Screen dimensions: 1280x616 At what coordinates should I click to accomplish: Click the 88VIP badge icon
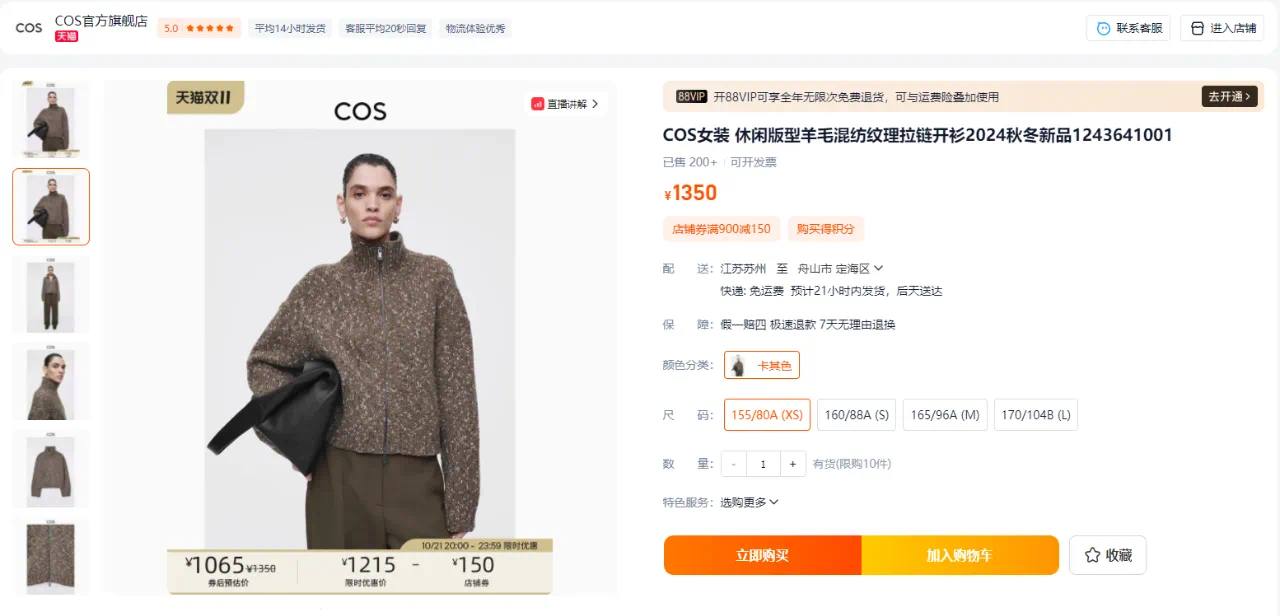click(x=691, y=97)
